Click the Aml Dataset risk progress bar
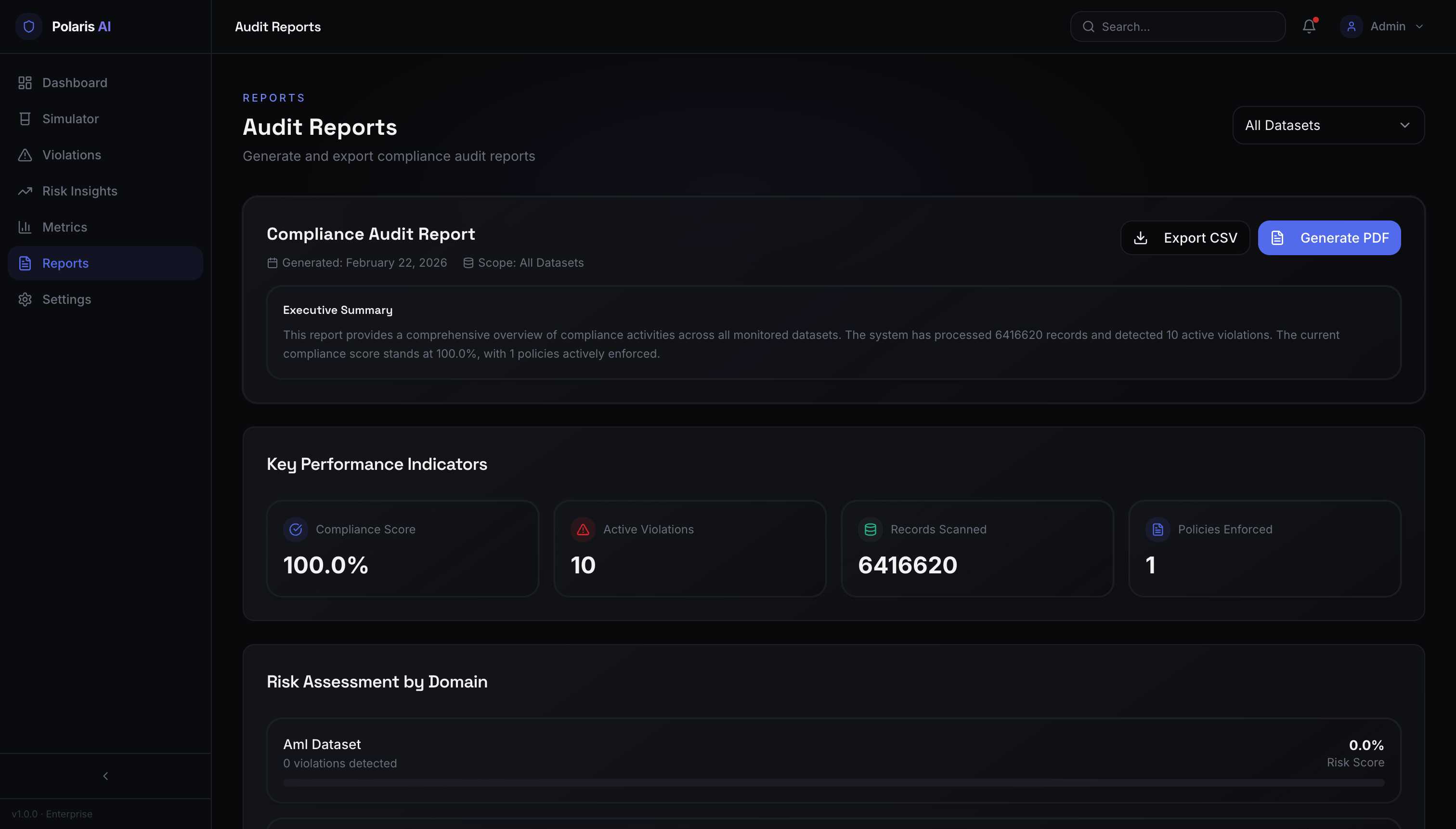The image size is (1456, 829). 833,783
